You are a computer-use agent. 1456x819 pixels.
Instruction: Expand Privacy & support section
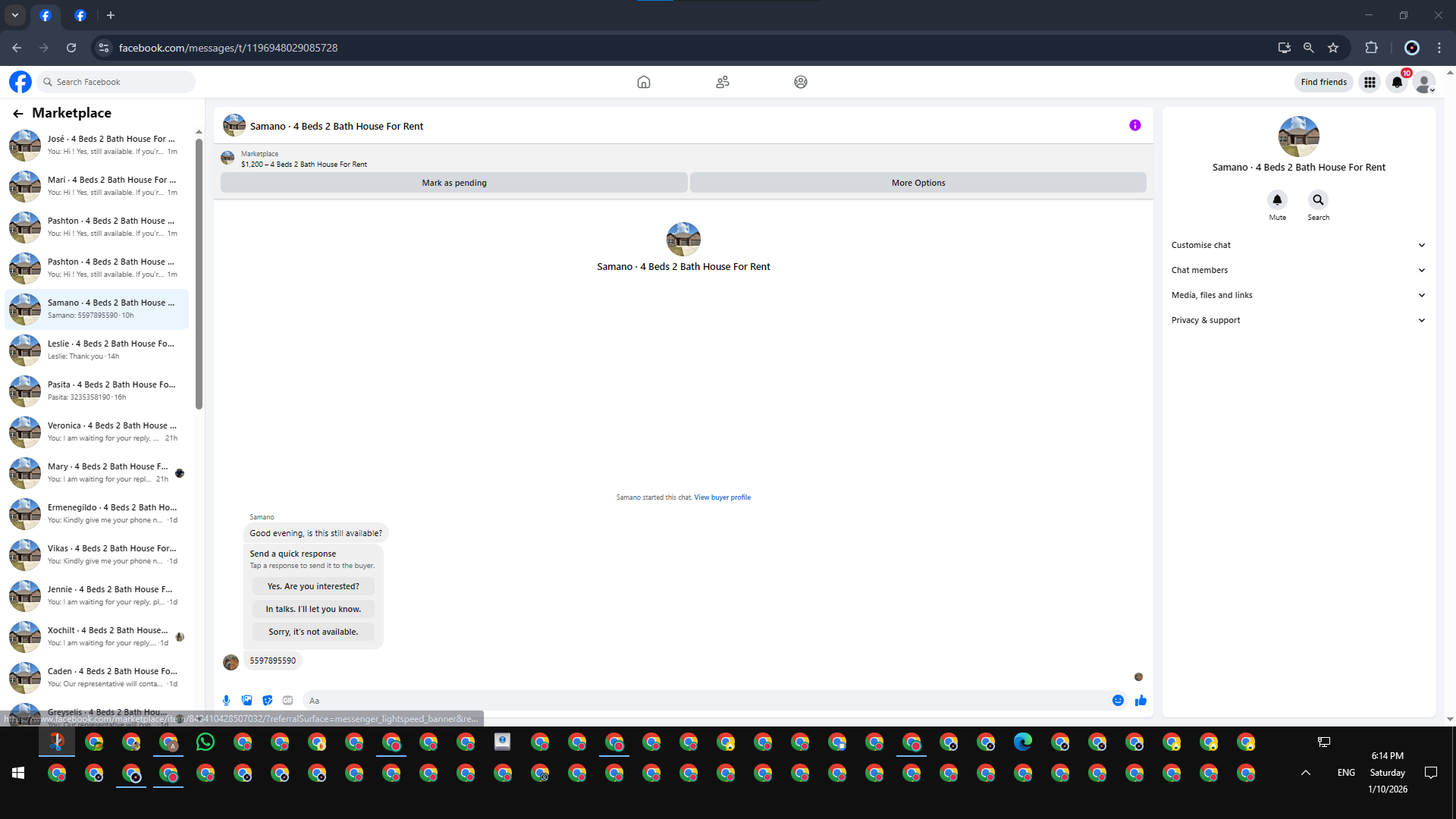tap(1298, 320)
